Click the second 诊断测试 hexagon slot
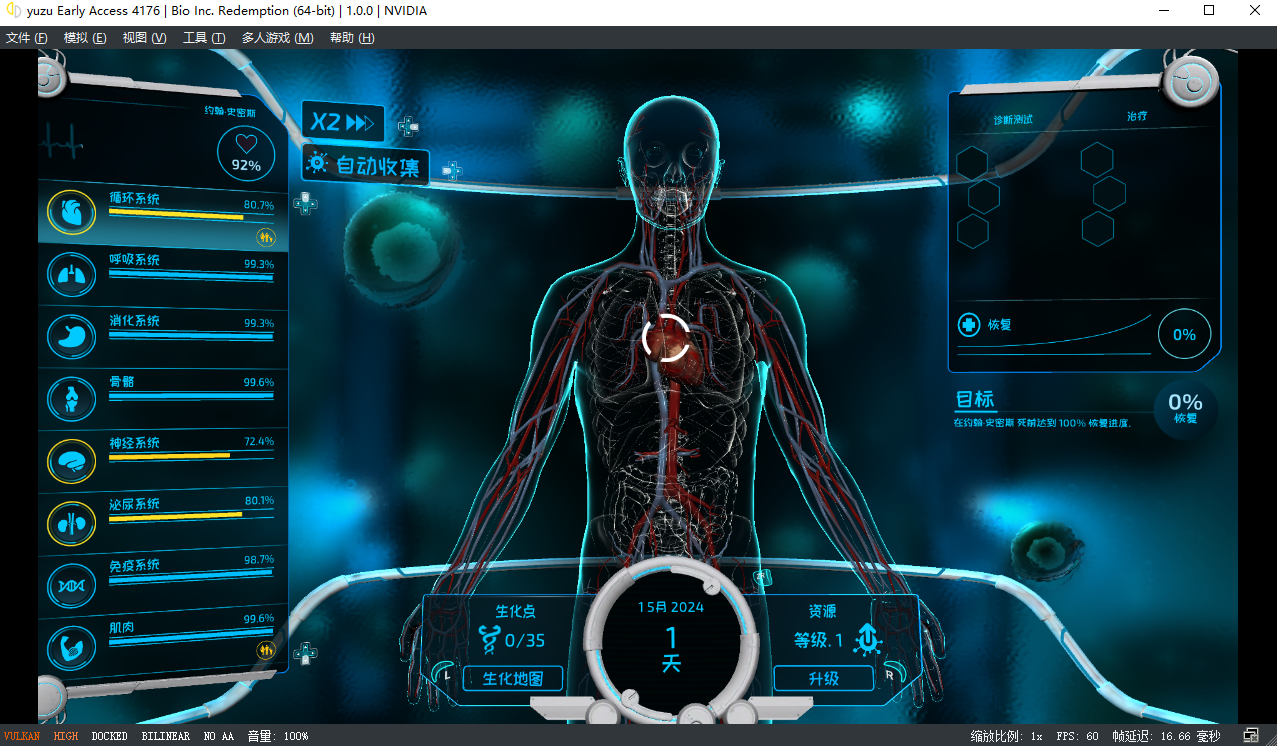The image size is (1277, 746). tap(984, 196)
